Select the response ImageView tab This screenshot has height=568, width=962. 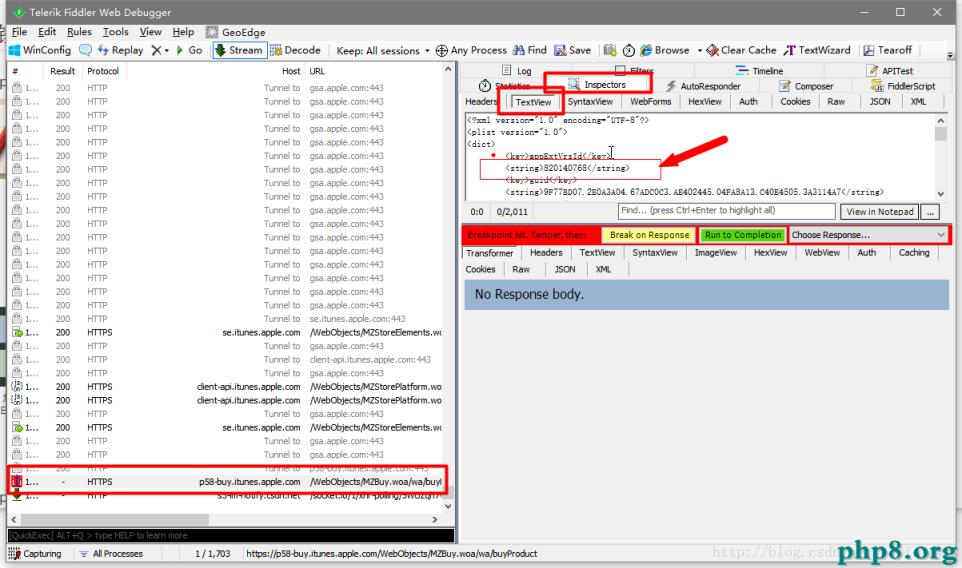tap(716, 253)
